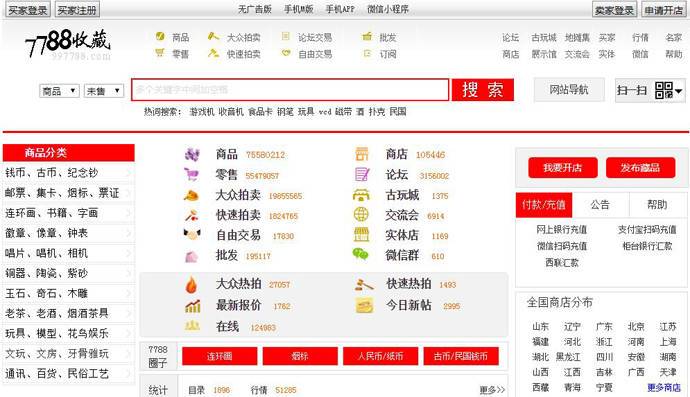The width and height of the screenshot is (690, 397).
Task: Click the 论坛交易 icon in top navigation
Action: pyautogui.click(x=286, y=36)
